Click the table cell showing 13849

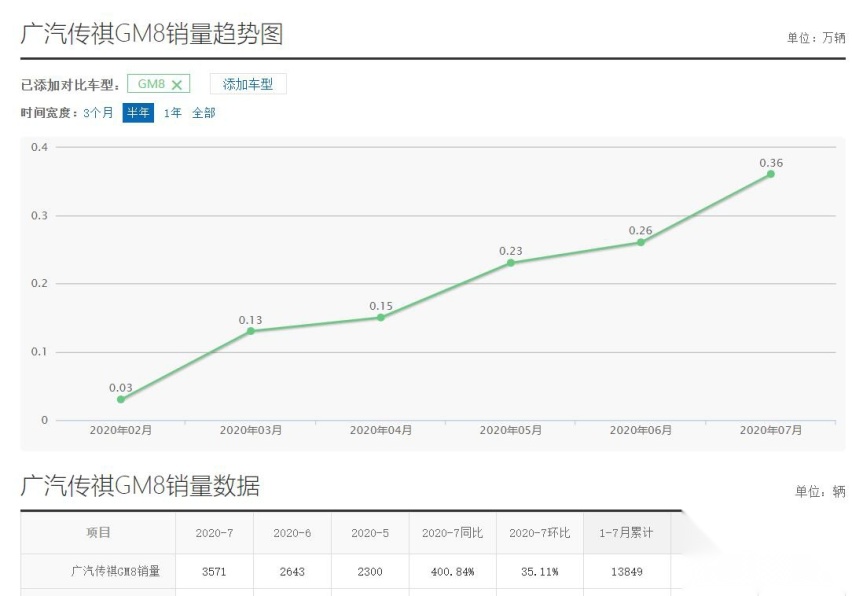click(627, 572)
